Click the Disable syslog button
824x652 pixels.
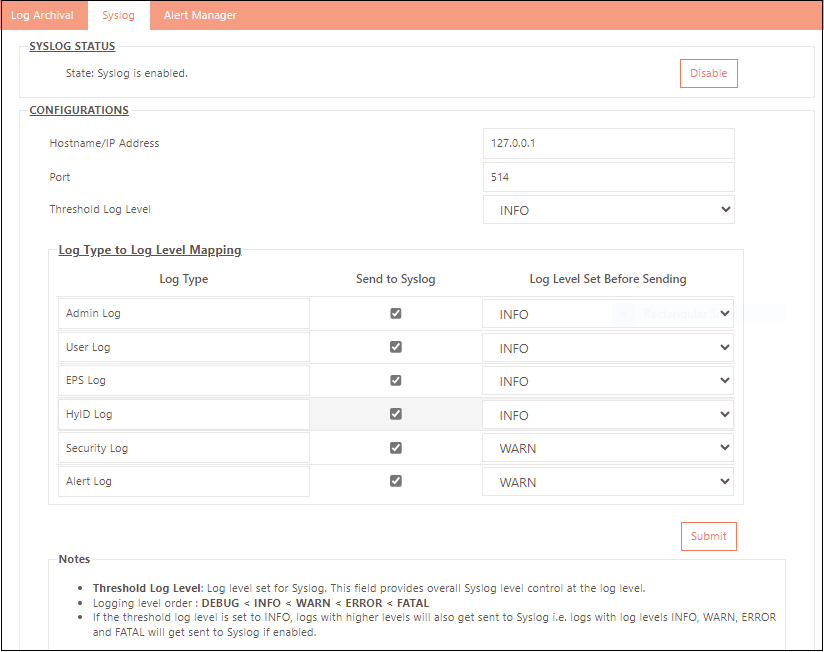pyautogui.click(x=708, y=73)
